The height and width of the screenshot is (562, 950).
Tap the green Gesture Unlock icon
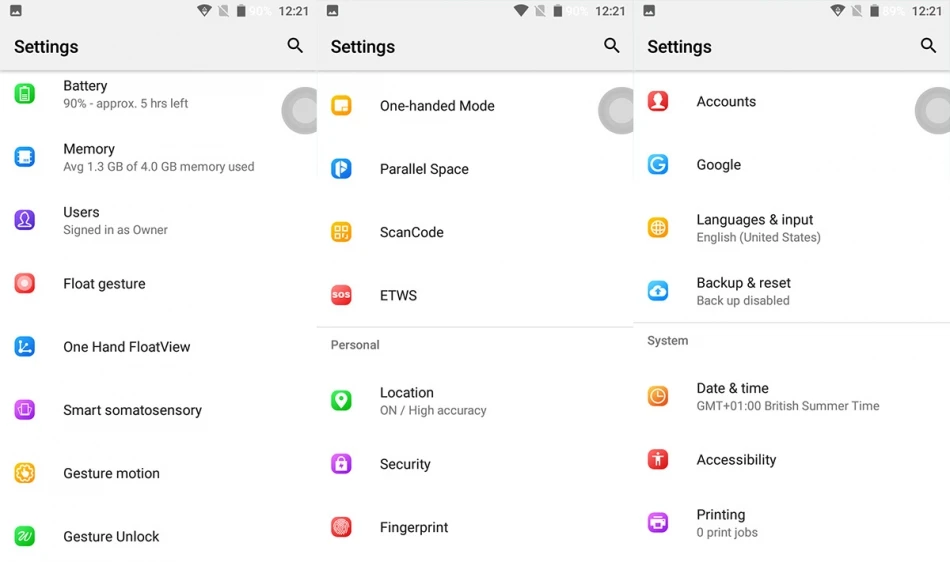[x=24, y=536]
